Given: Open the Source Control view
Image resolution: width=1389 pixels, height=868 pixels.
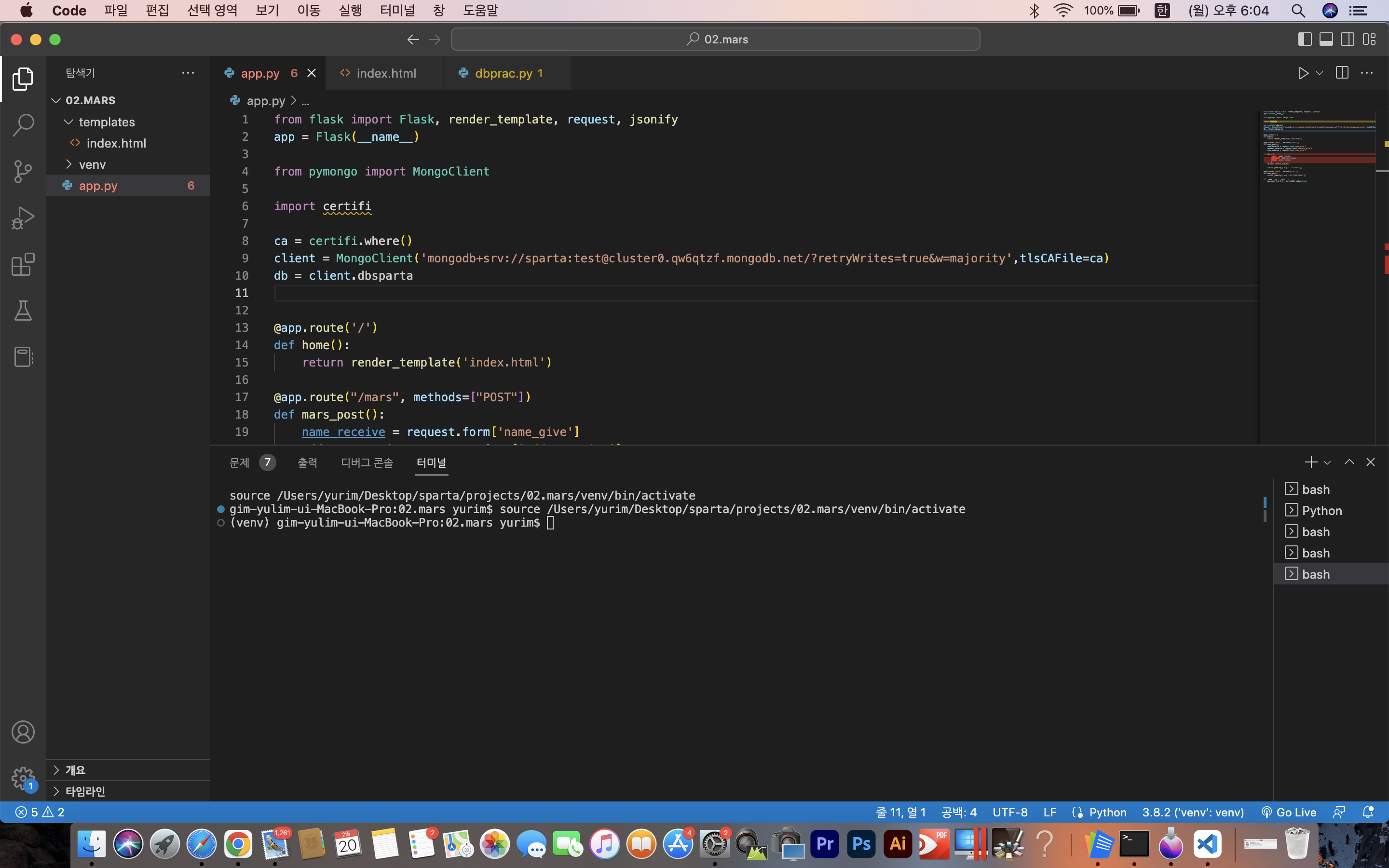Looking at the screenshot, I should tap(23, 172).
